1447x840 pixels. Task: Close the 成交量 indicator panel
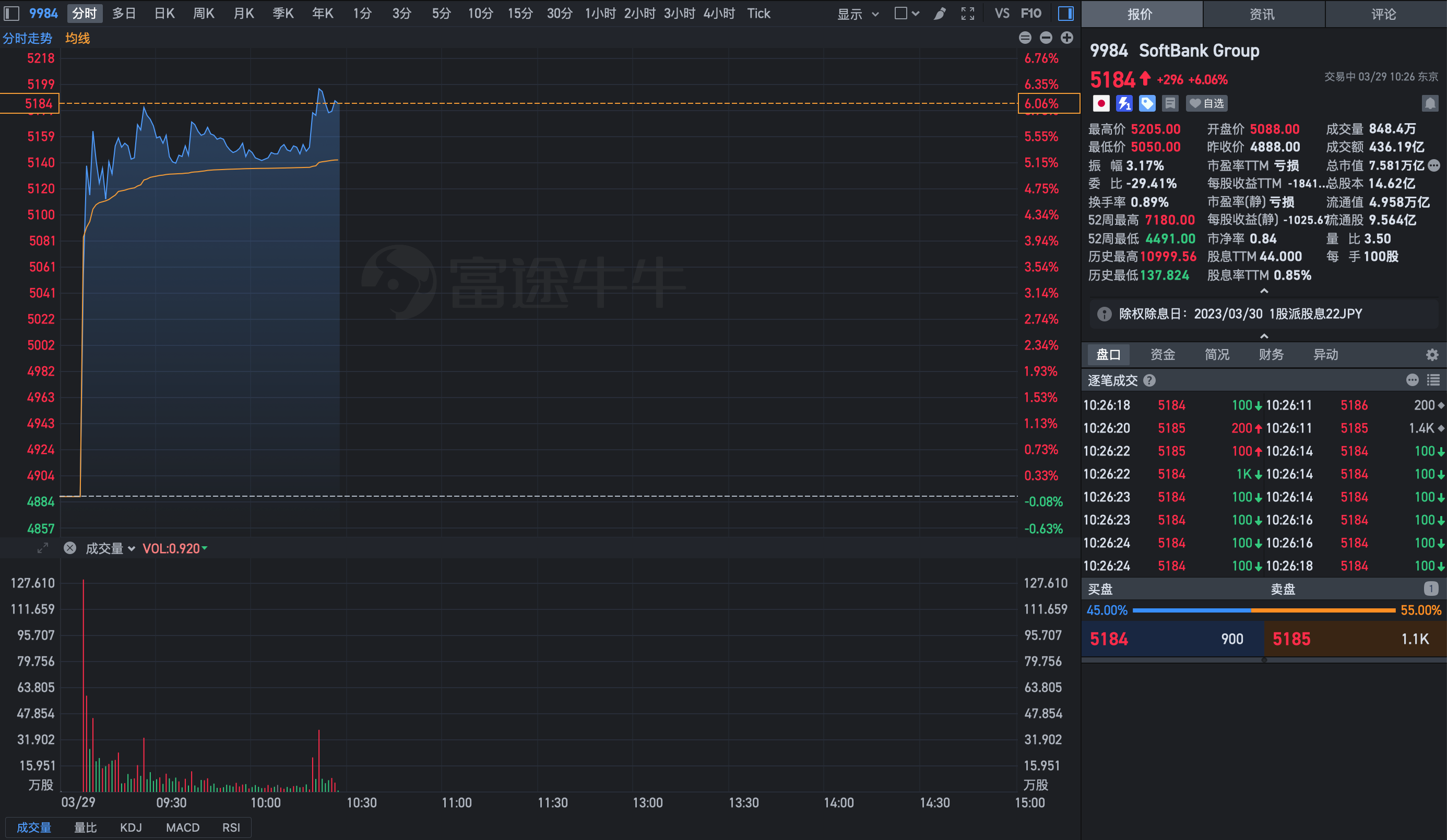[x=70, y=548]
